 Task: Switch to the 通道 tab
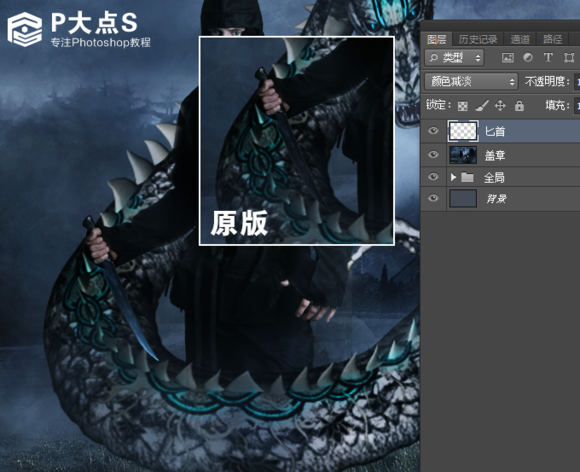pos(520,39)
